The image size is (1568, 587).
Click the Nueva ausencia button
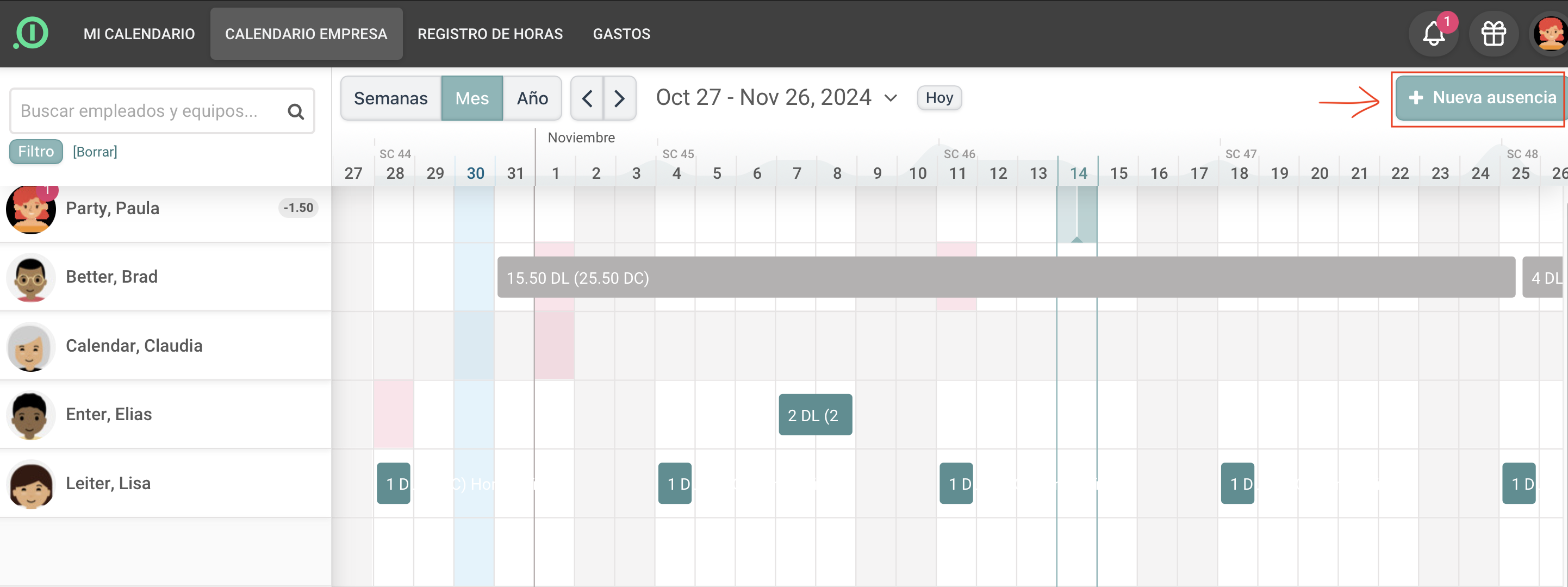tap(1480, 98)
